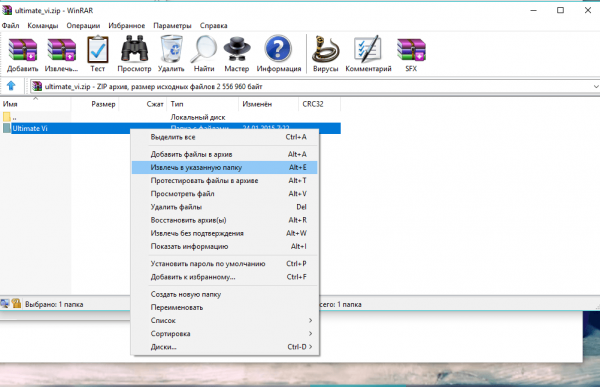Choose Удалить файлы entry
The width and height of the screenshot is (600, 387).
[225, 207]
